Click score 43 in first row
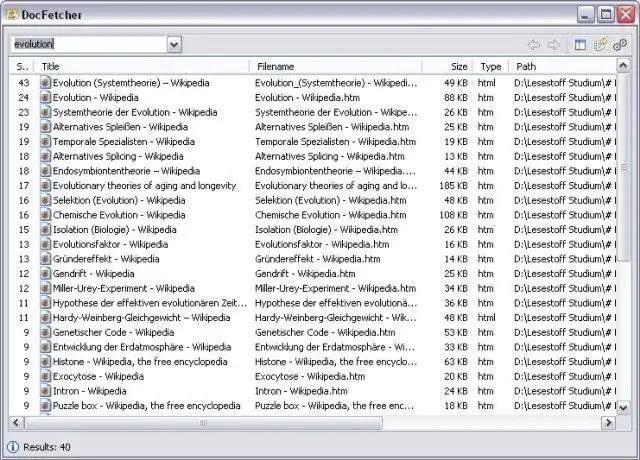640x460 pixels. coord(24,83)
